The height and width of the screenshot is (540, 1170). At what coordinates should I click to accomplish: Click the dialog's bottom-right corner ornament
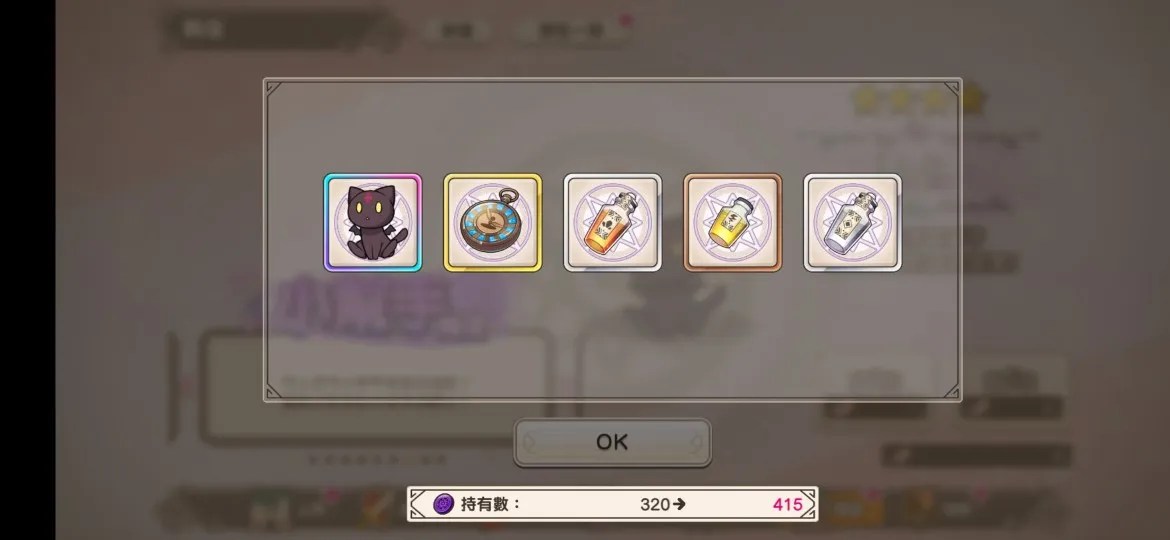tap(952, 392)
